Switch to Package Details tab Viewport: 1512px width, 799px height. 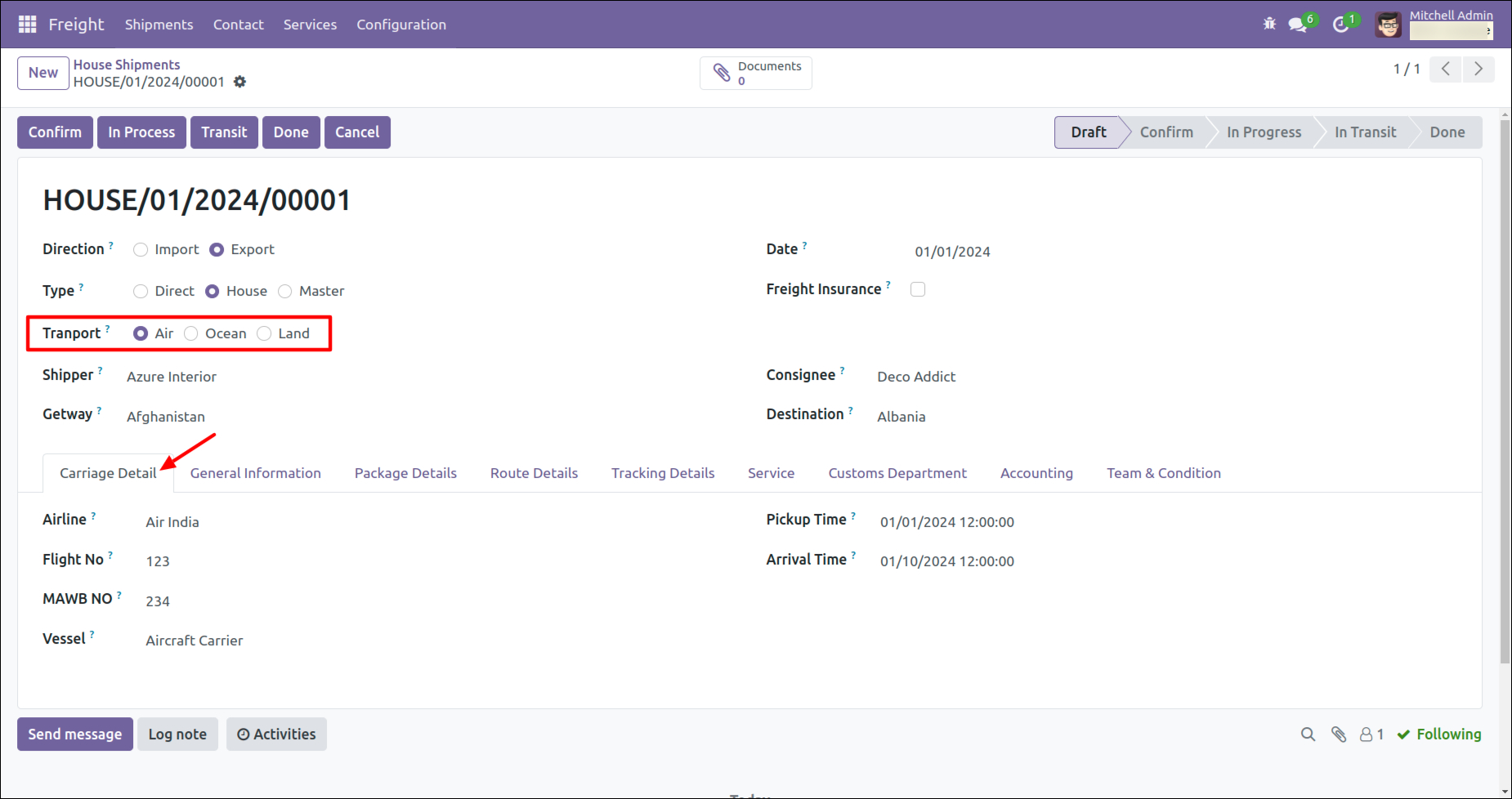click(405, 473)
